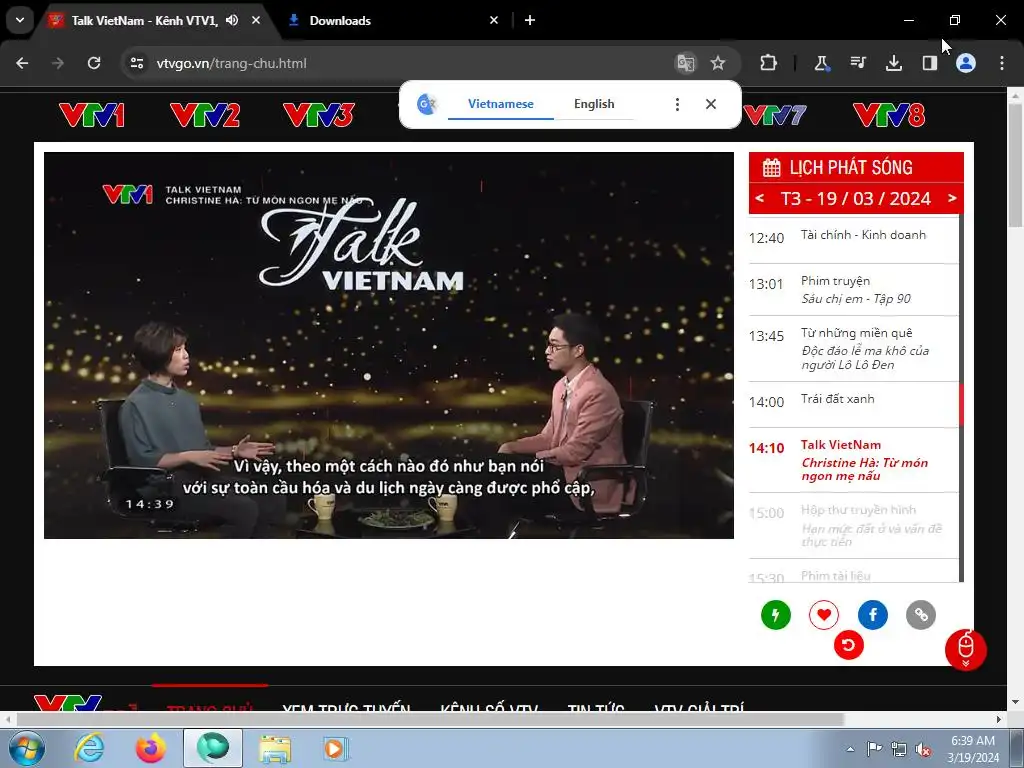The image size is (1024, 768).
Task: Open the Chrome profile avatar
Action: pos(966,63)
